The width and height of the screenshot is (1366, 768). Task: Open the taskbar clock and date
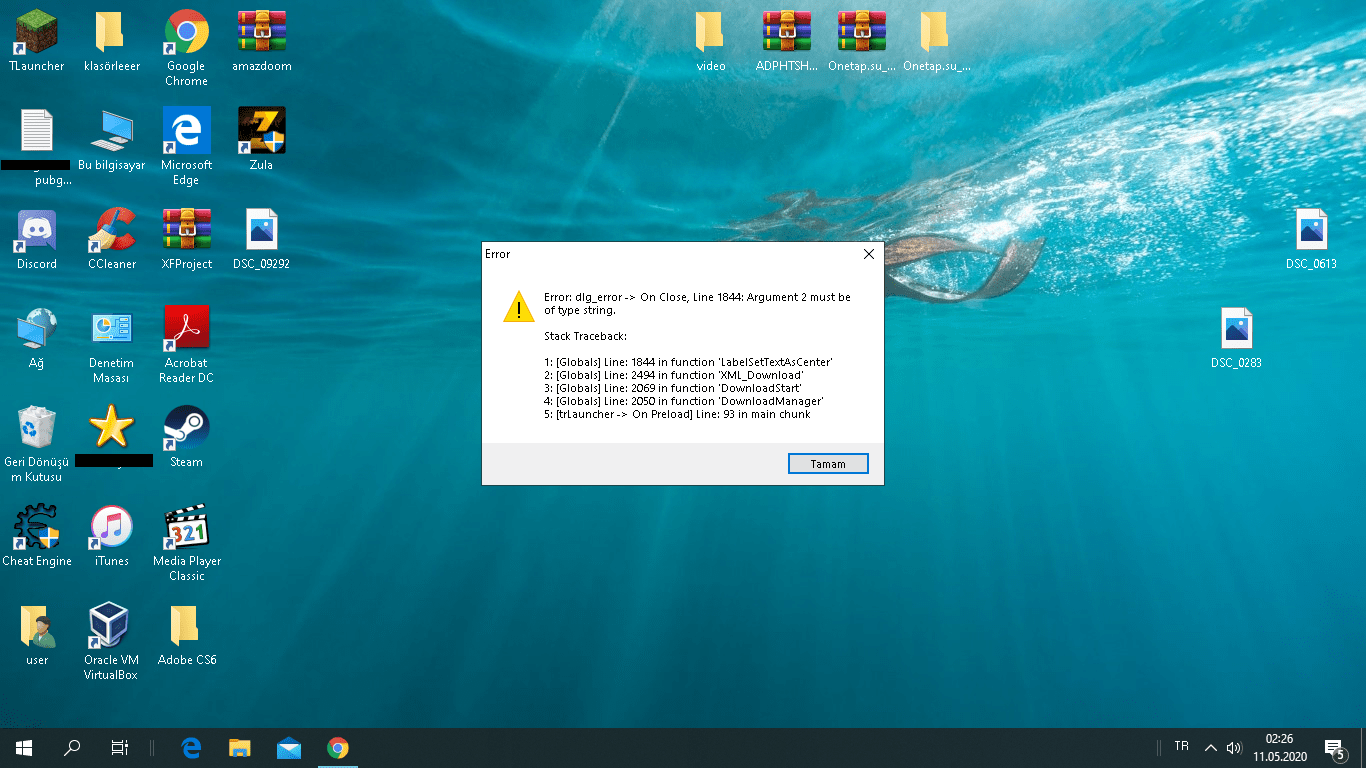(1279, 748)
